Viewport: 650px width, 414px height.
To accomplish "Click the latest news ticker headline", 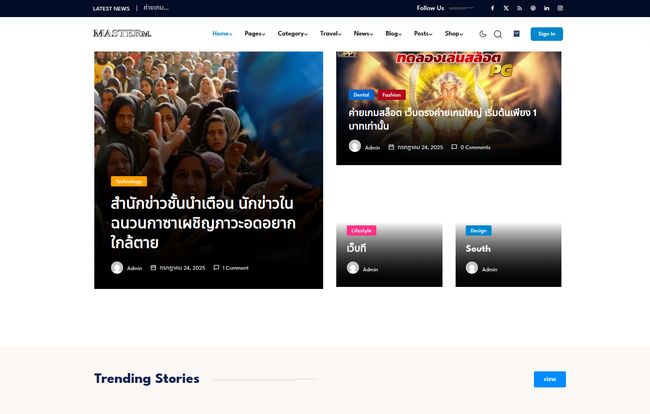I will [x=156, y=8].
